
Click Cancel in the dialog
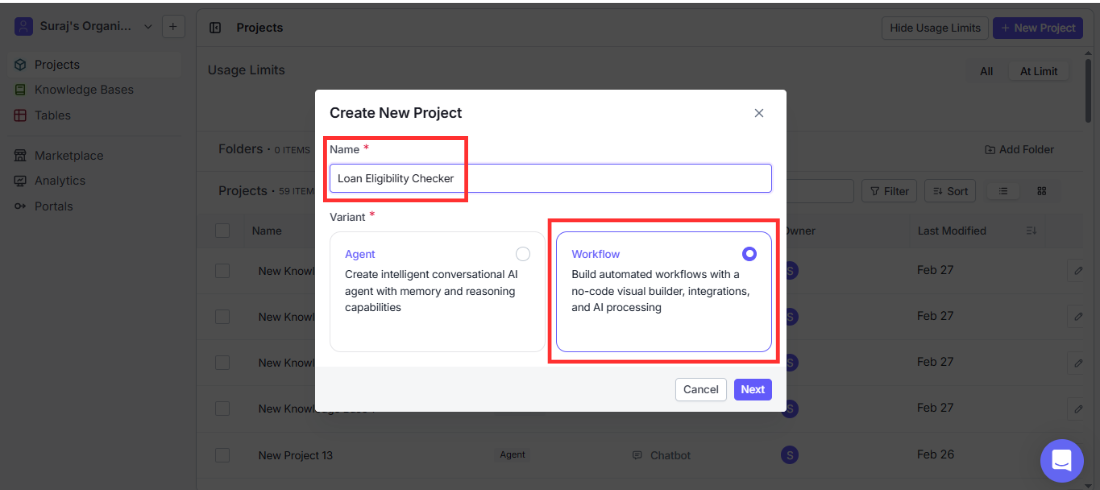[701, 390]
